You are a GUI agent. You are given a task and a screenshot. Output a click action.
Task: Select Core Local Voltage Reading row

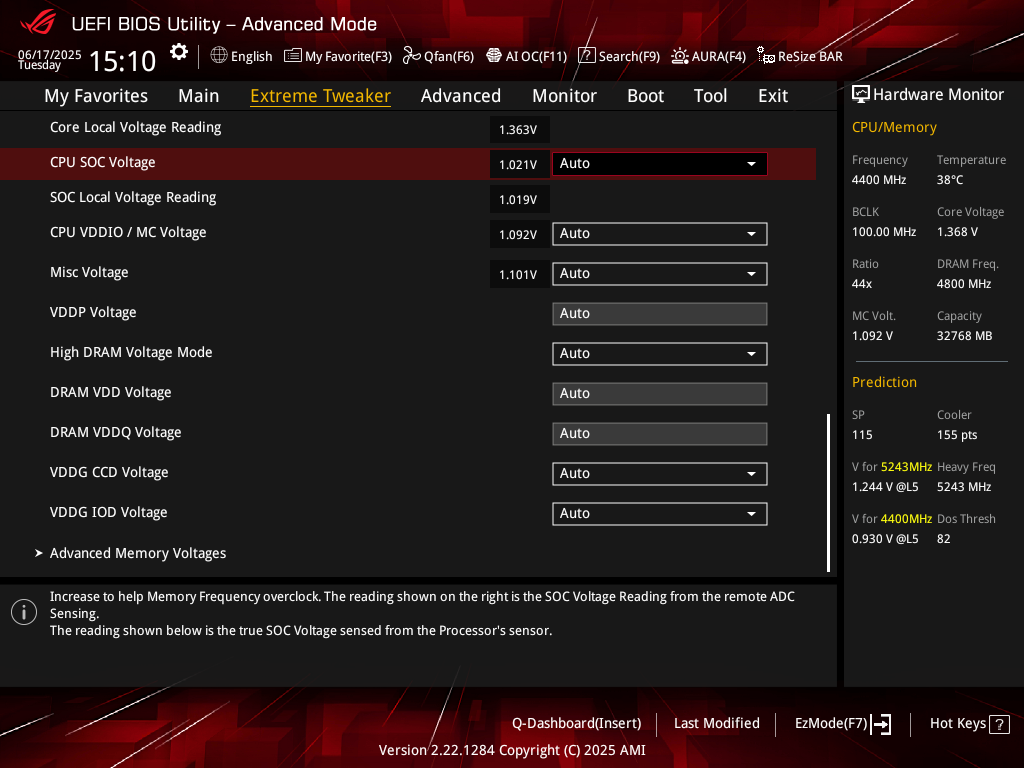coord(408,128)
